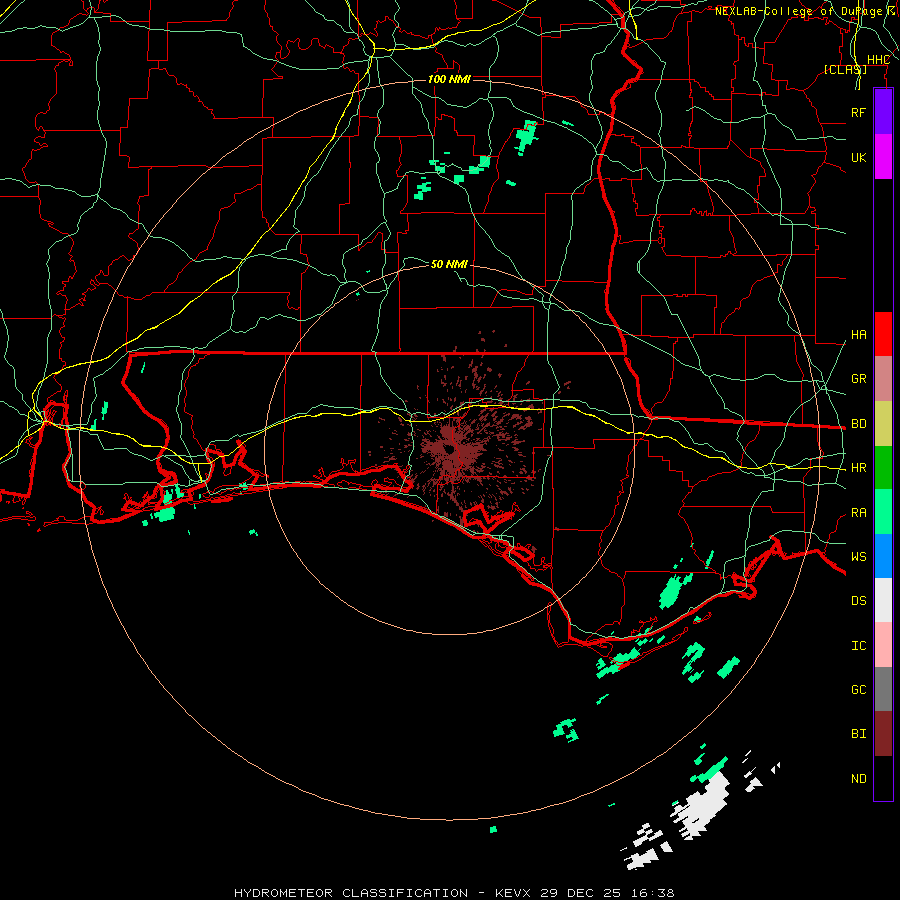Click the purple RF color swatch

(x=883, y=112)
